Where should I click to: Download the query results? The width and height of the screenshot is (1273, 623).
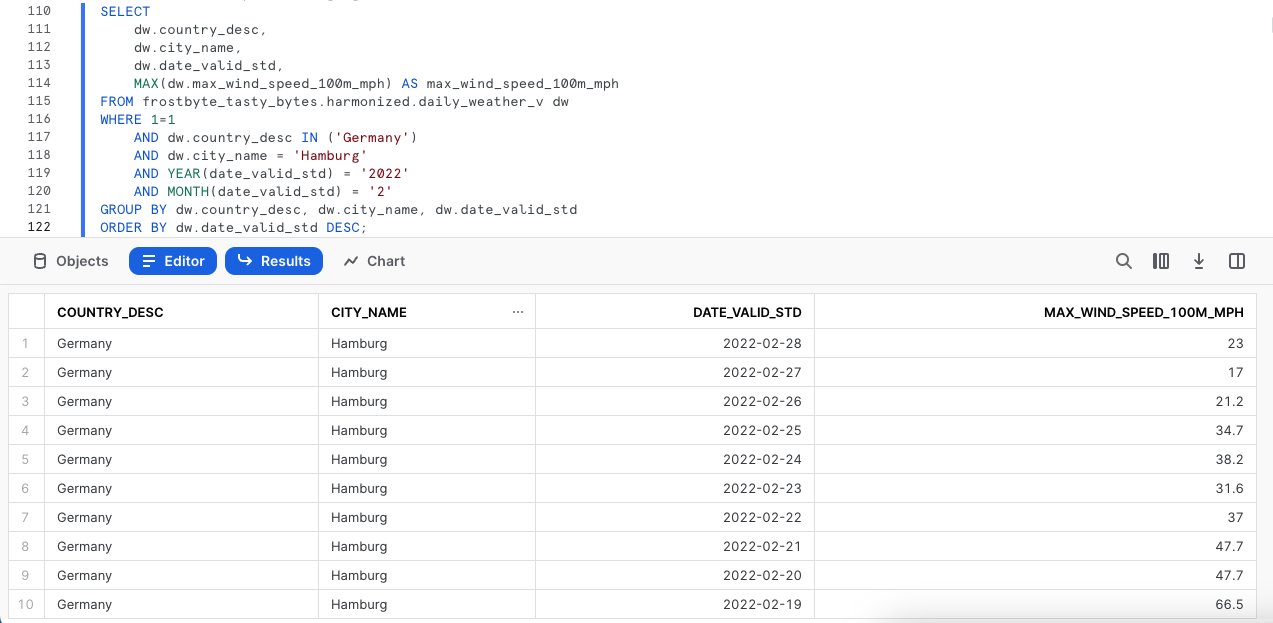tap(1199, 261)
